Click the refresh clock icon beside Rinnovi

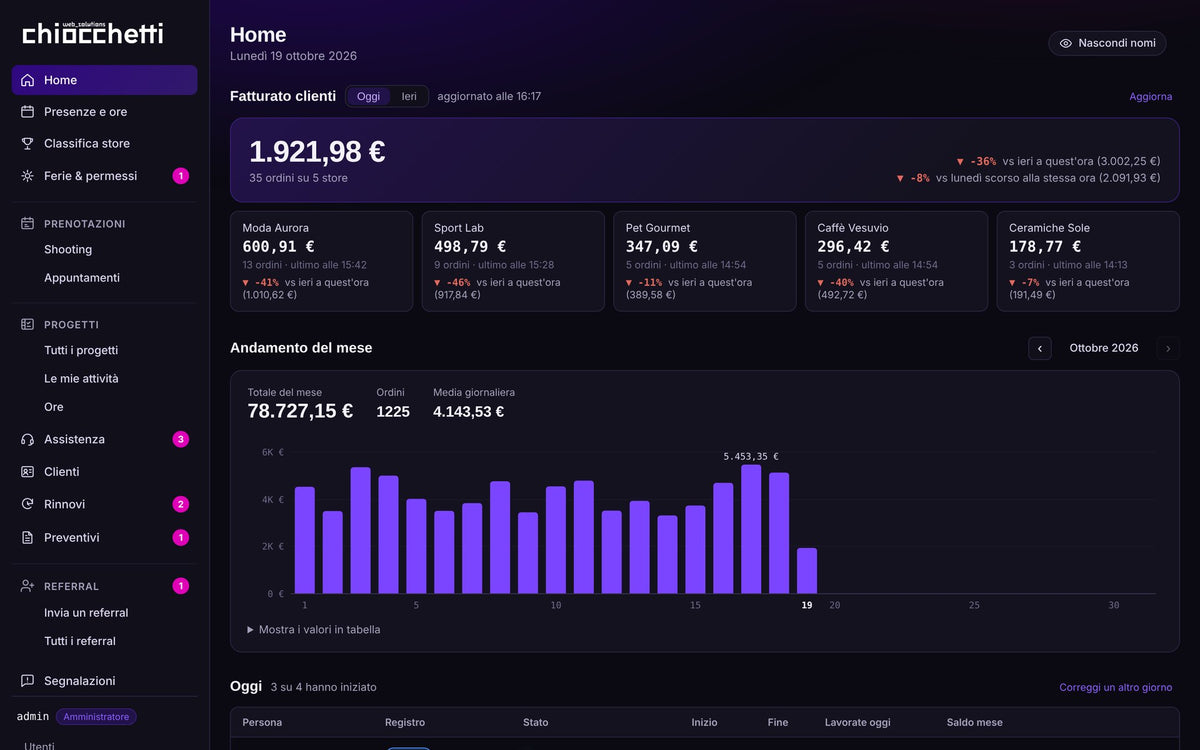(27, 504)
